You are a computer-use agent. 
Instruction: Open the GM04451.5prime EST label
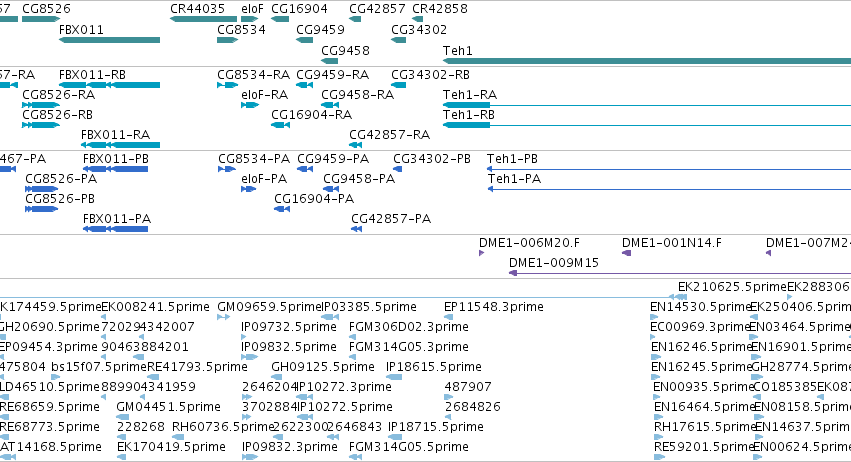coord(169,407)
